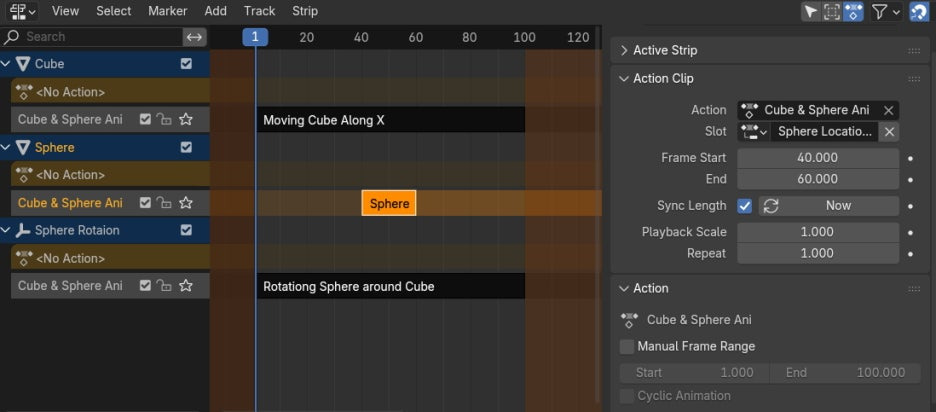Open the Select menu

click(113, 11)
